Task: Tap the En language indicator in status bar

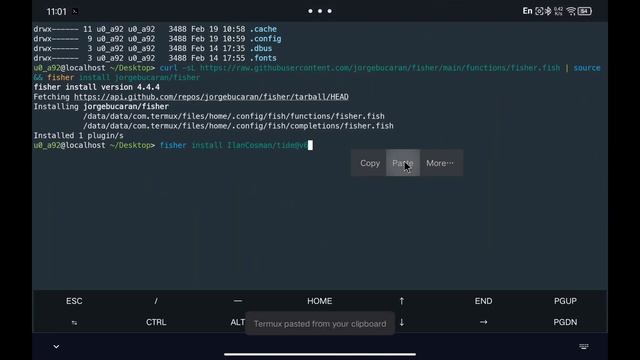Action: tap(527, 11)
